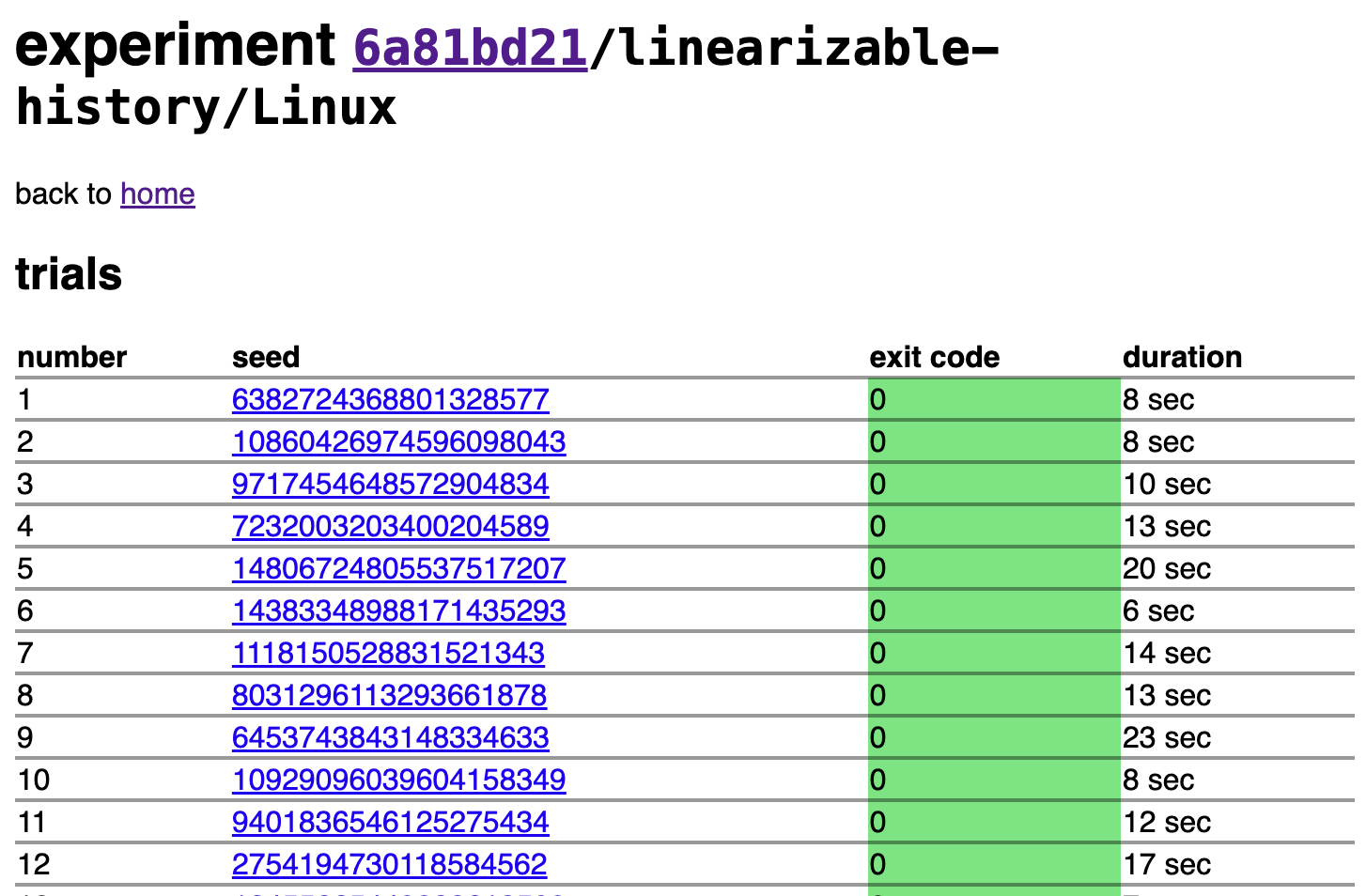Viewport: 1366px width, 896px height.
Task: Click the 'number' column header
Action: point(72,357)
